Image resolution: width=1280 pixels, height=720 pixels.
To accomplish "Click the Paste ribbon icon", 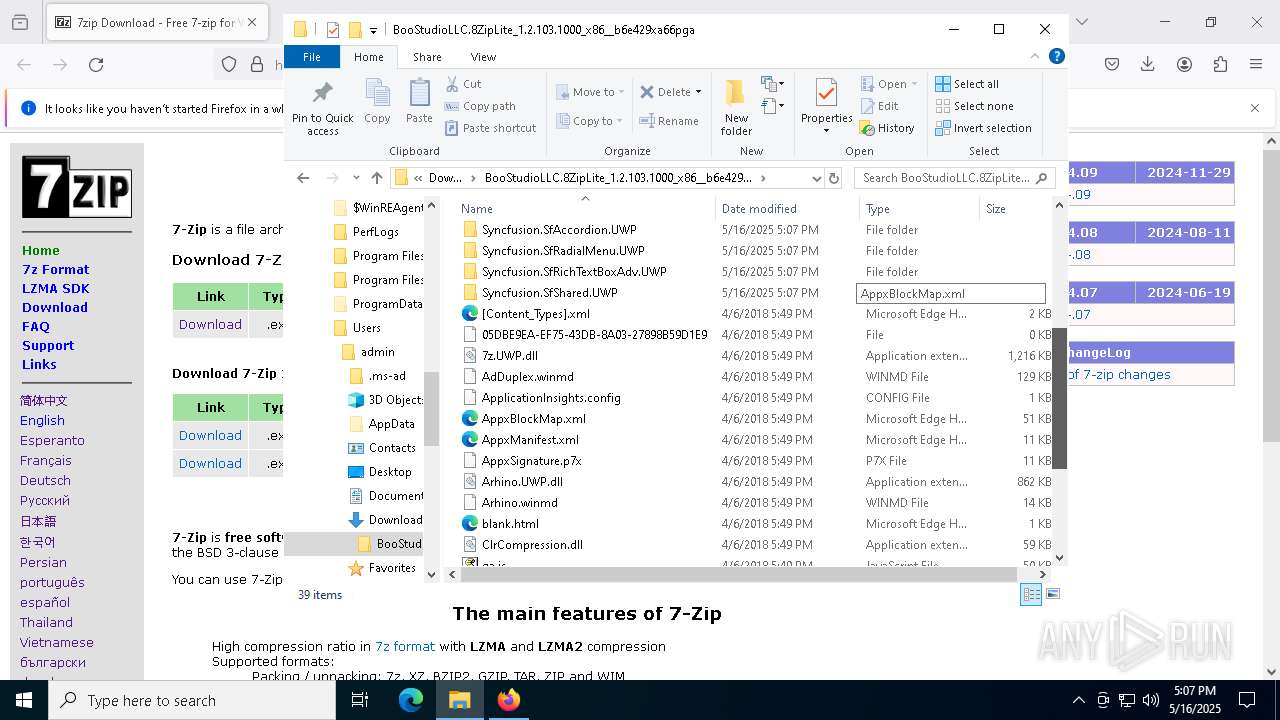I will 419,102.
